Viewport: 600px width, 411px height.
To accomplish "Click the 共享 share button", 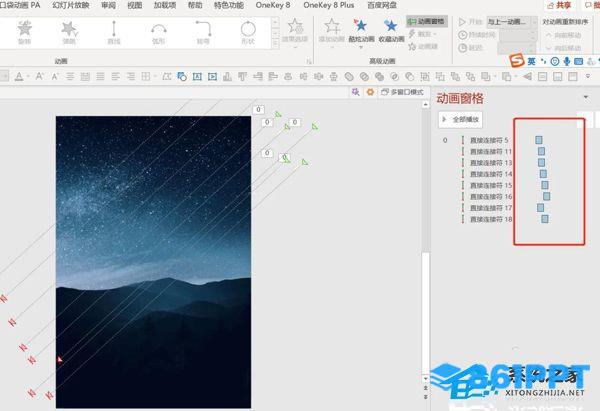I will click(x=559, y=5).
